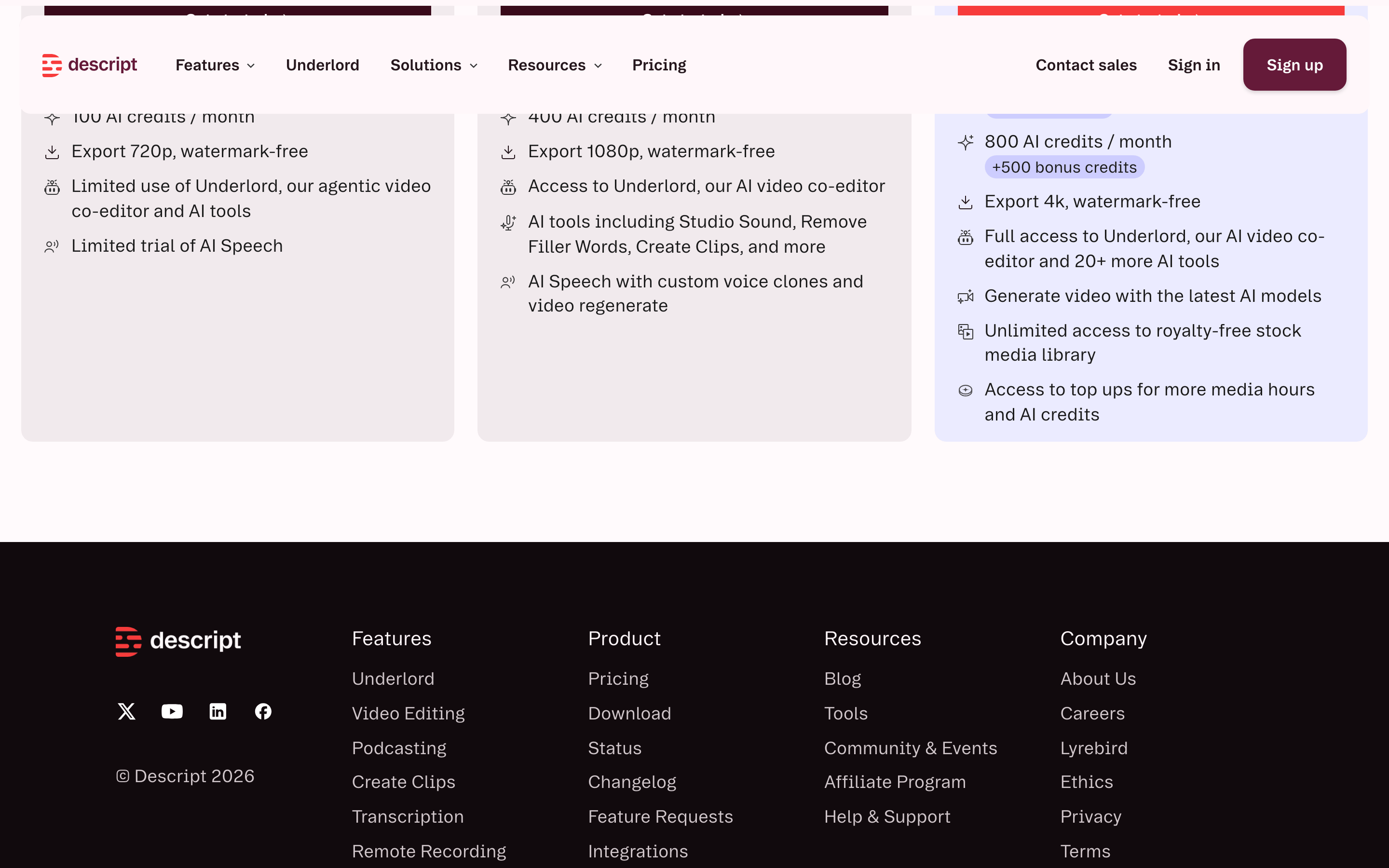Click the Descript logo in the top navigation
This screenshot has height=868, width=1389.
coord(90,65)
